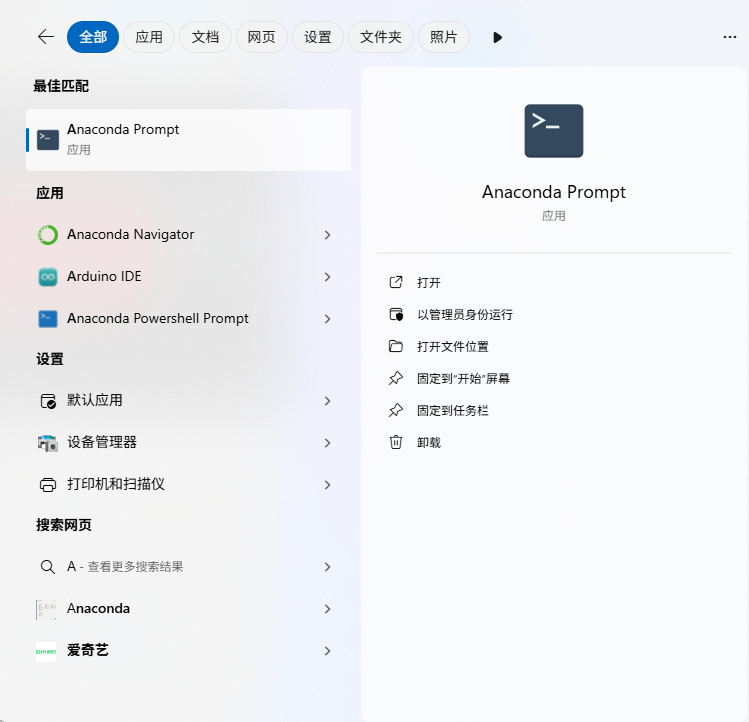Click the Anaconda Prompt terminal icon in best match

point(48,140)
